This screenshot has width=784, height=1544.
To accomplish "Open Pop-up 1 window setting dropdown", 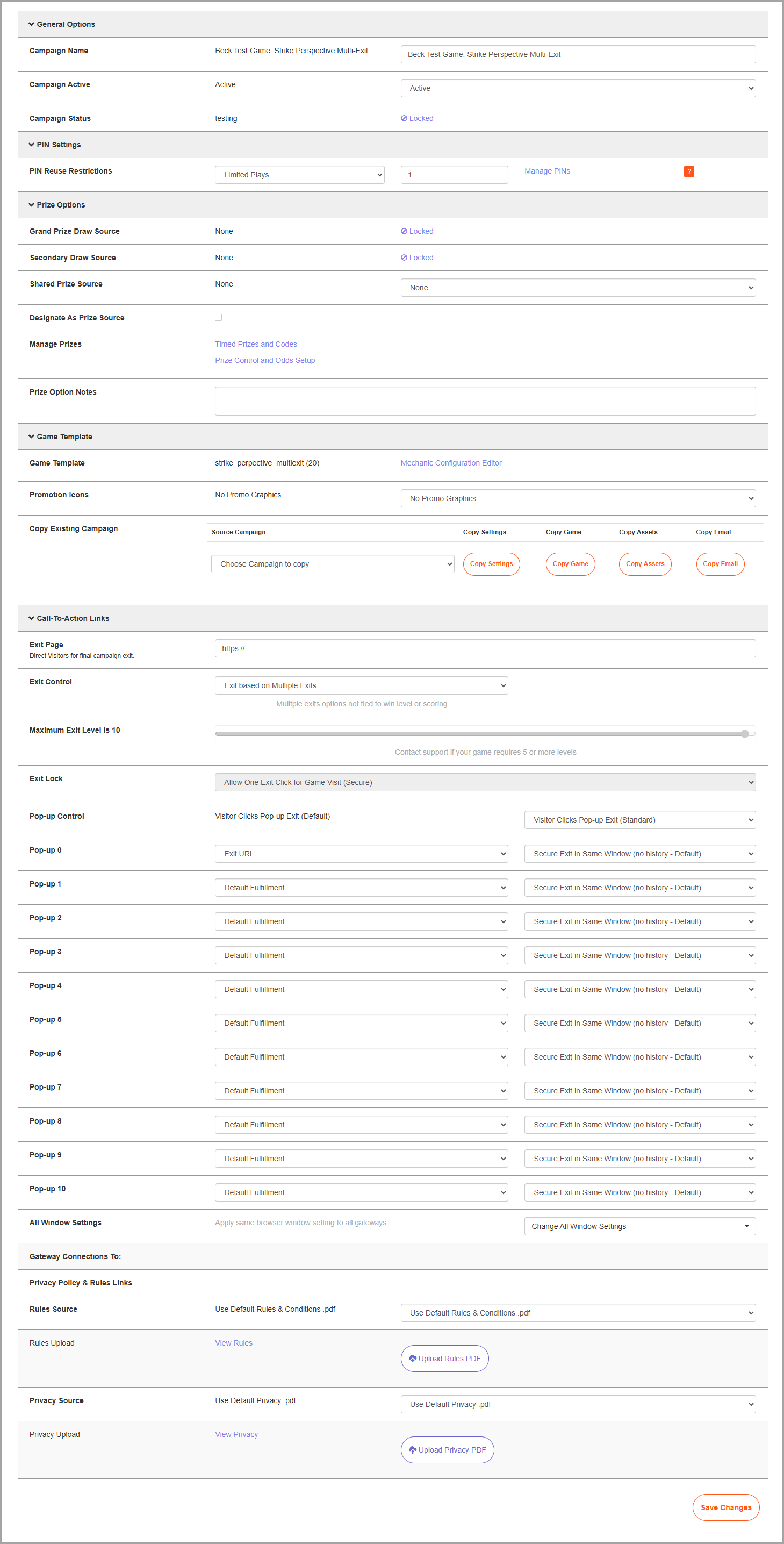I will click(639, 888).
